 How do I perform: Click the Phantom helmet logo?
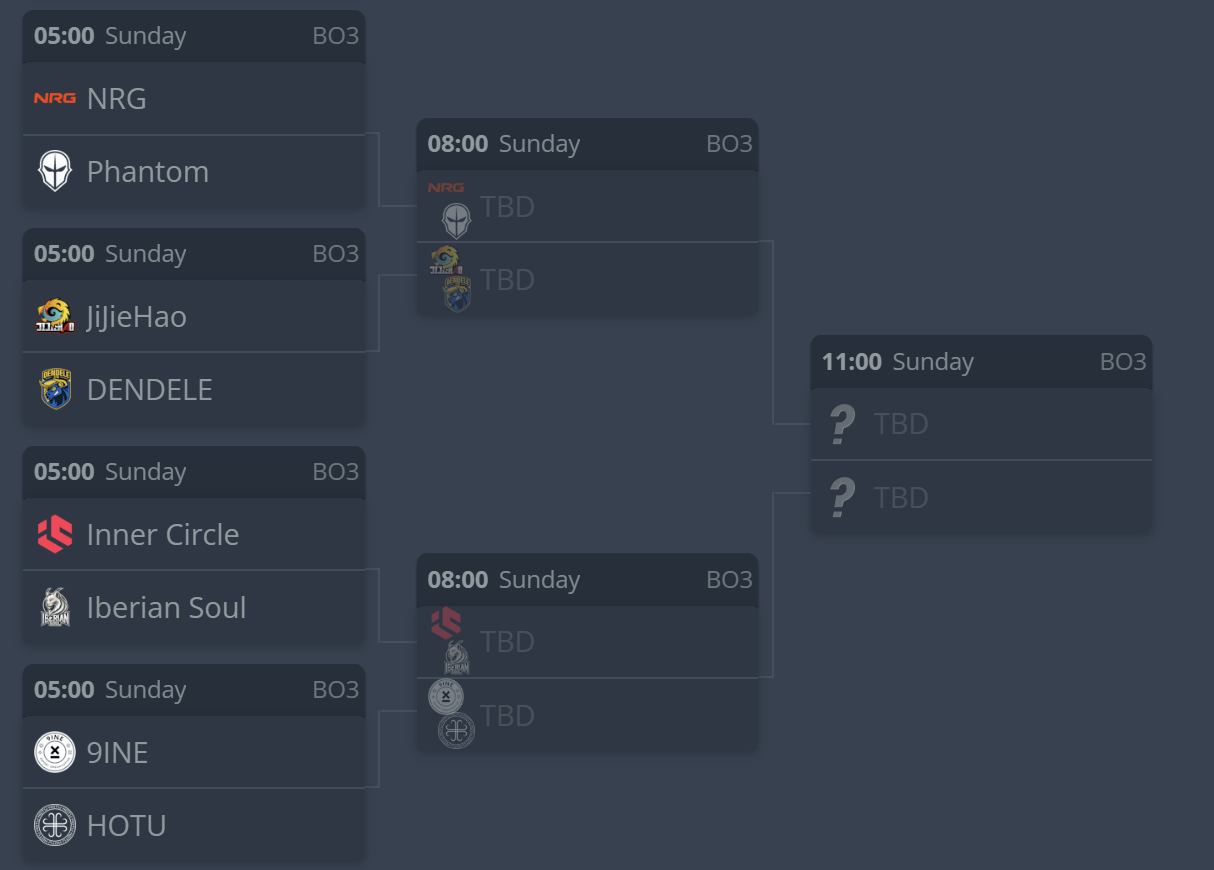point(55,171)
